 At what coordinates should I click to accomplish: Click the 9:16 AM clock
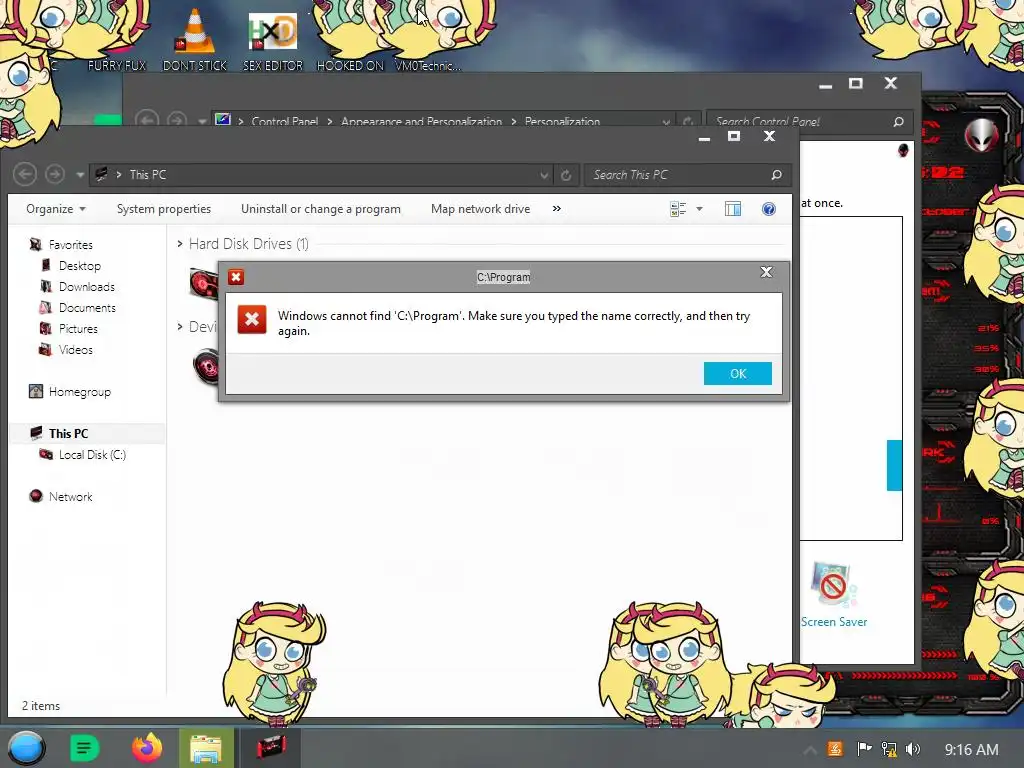click(x=971, y=750)
